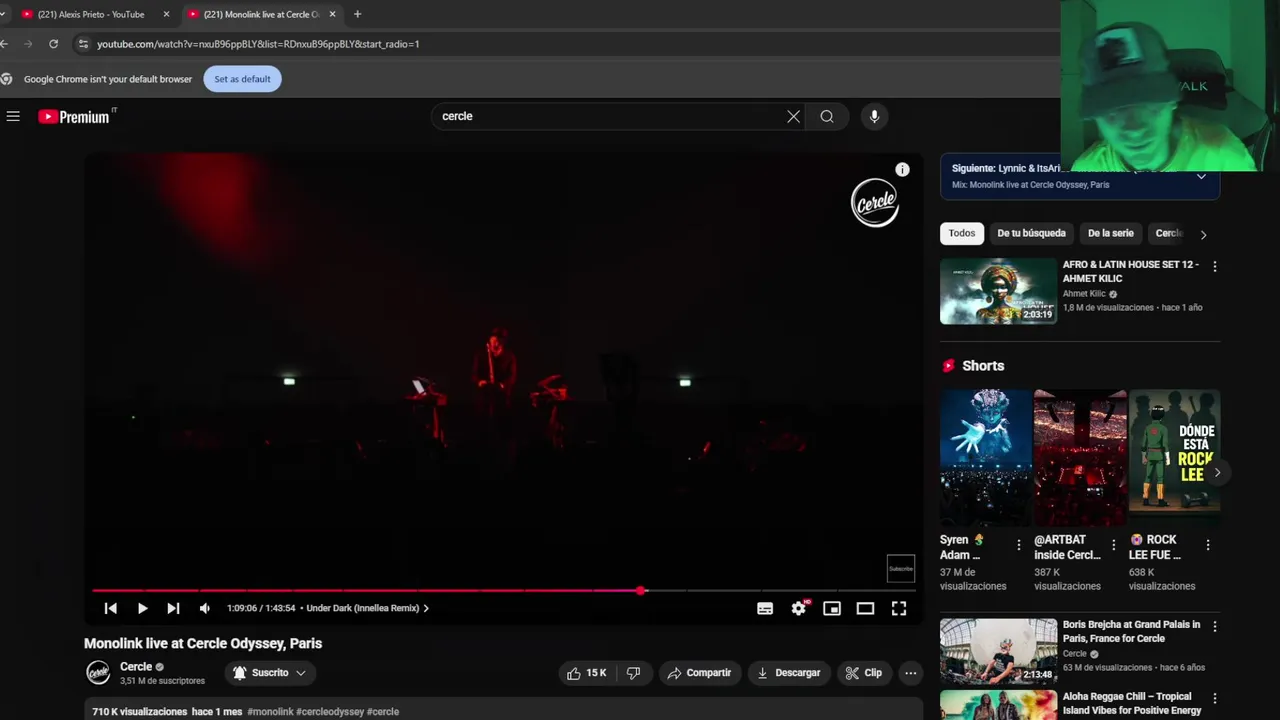Open the Cercle channel avatar
1280x720 pixels.
98,673
